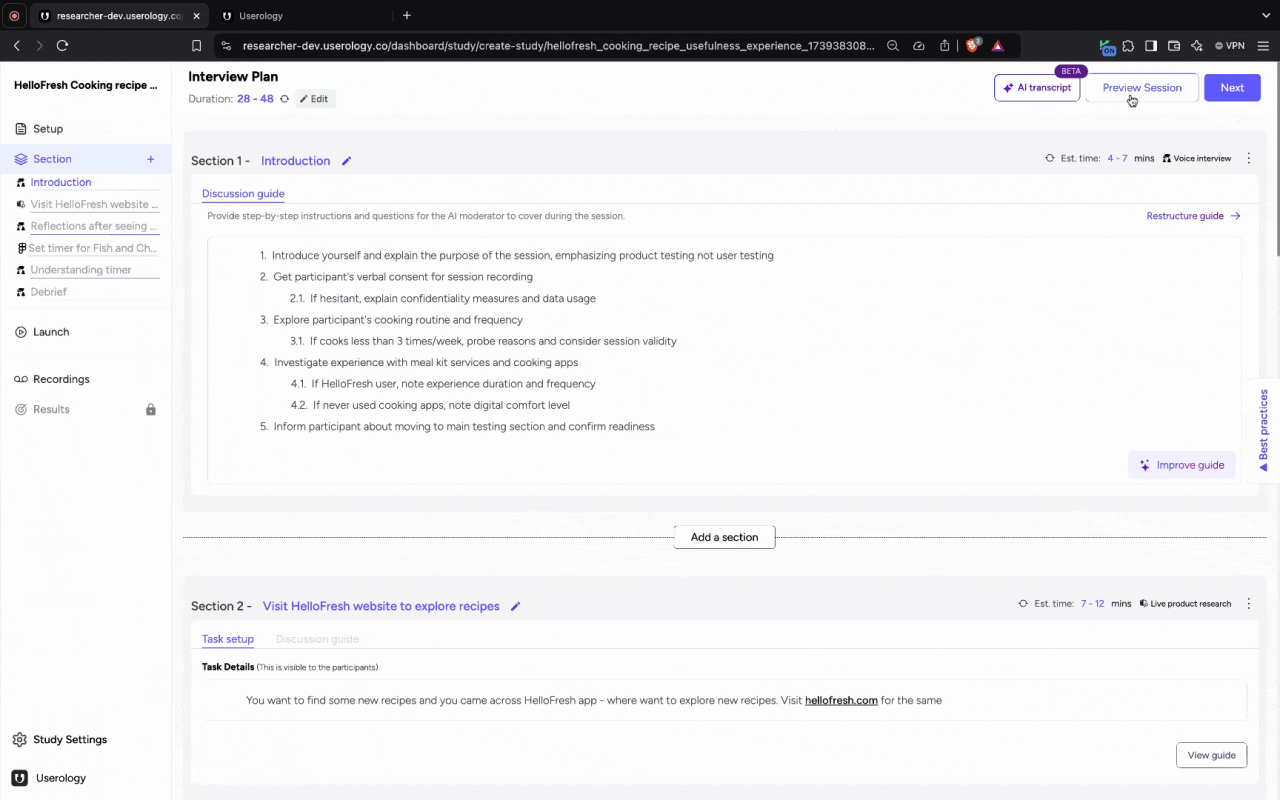Select Debrief in the section list
Viewport: 1280px width, 800px height.
coord(48,292)
